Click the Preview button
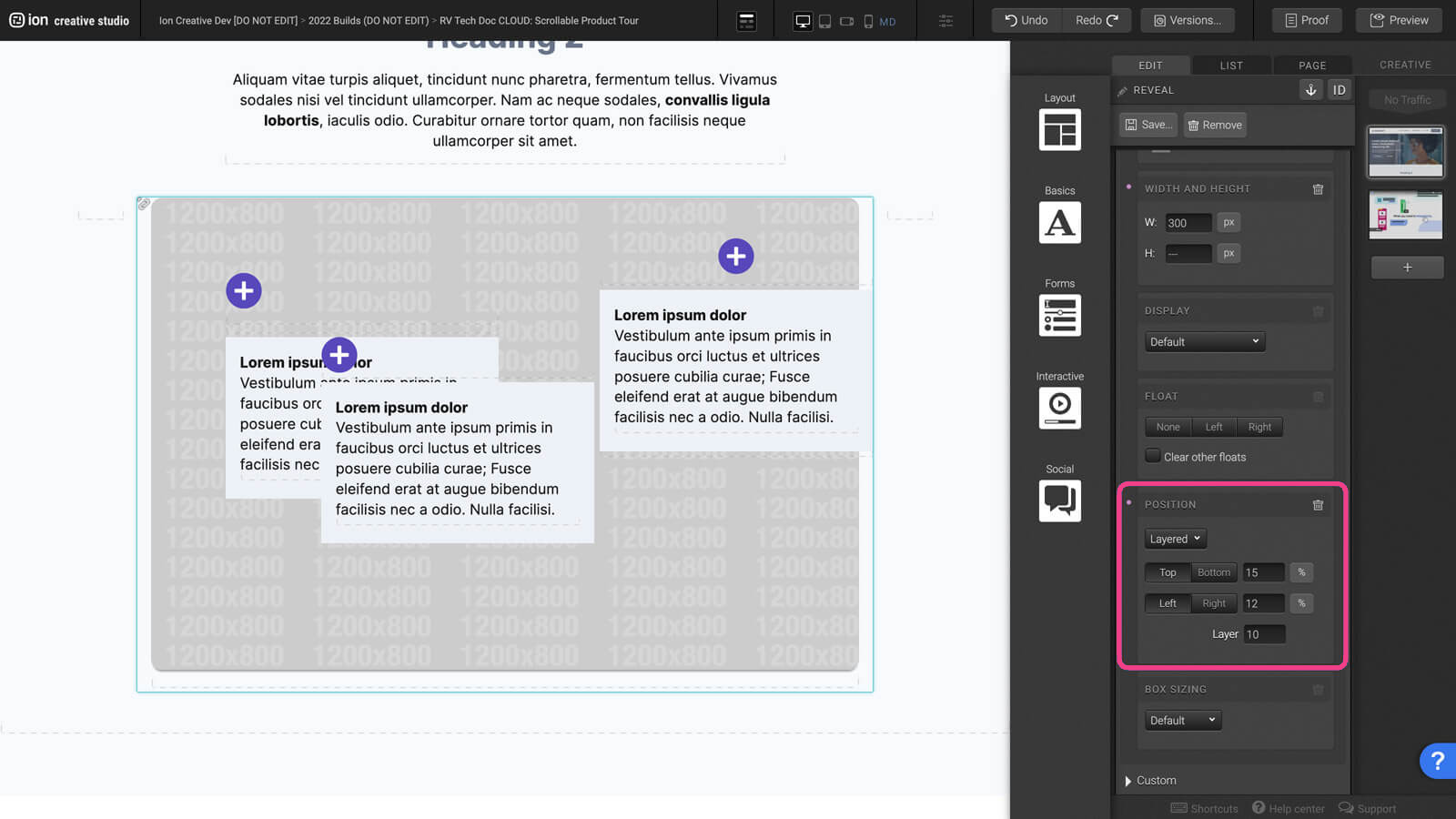 tap(1399, 20)
